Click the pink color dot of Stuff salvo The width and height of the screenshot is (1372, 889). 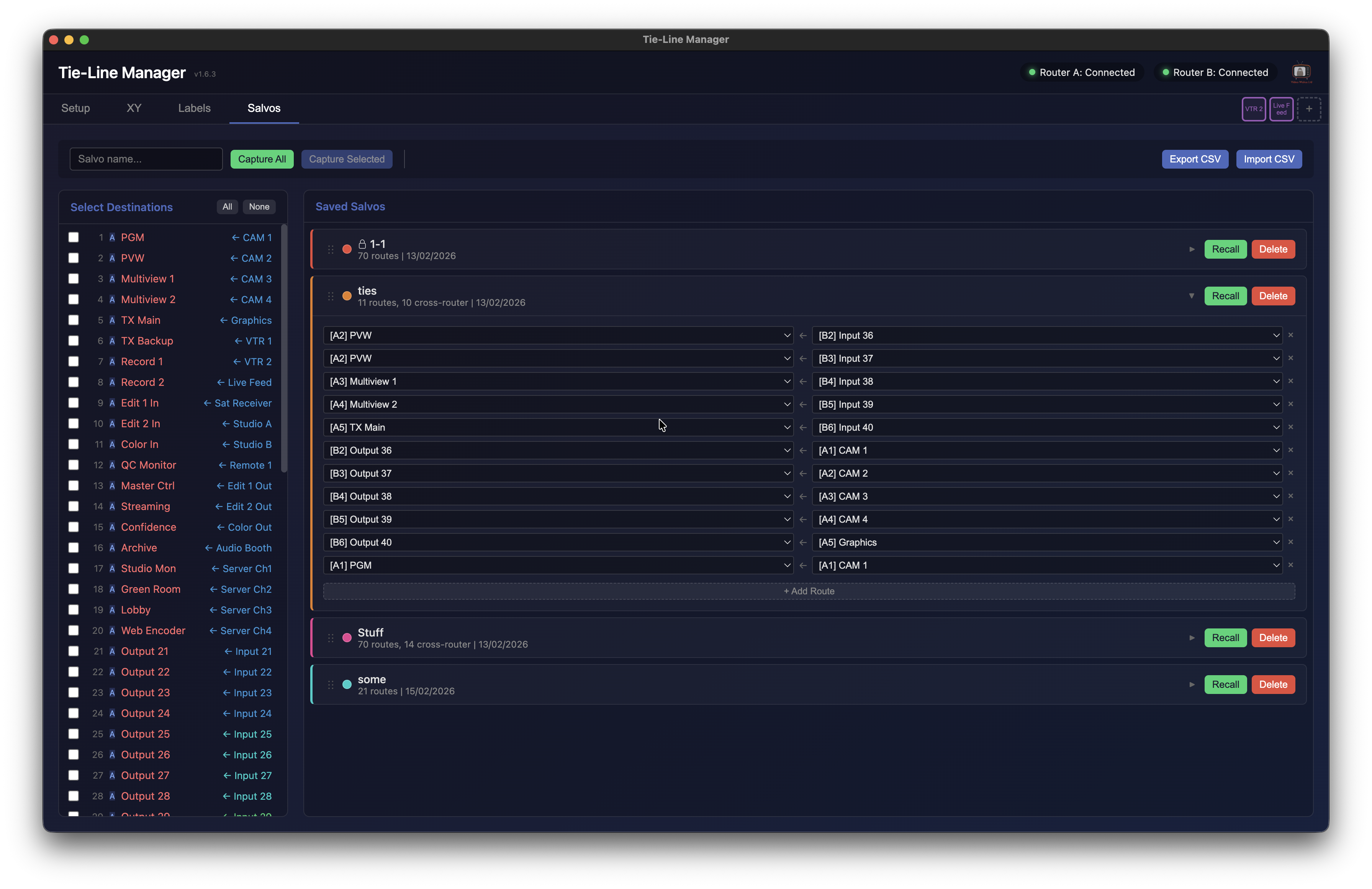[x=347, y=638]
